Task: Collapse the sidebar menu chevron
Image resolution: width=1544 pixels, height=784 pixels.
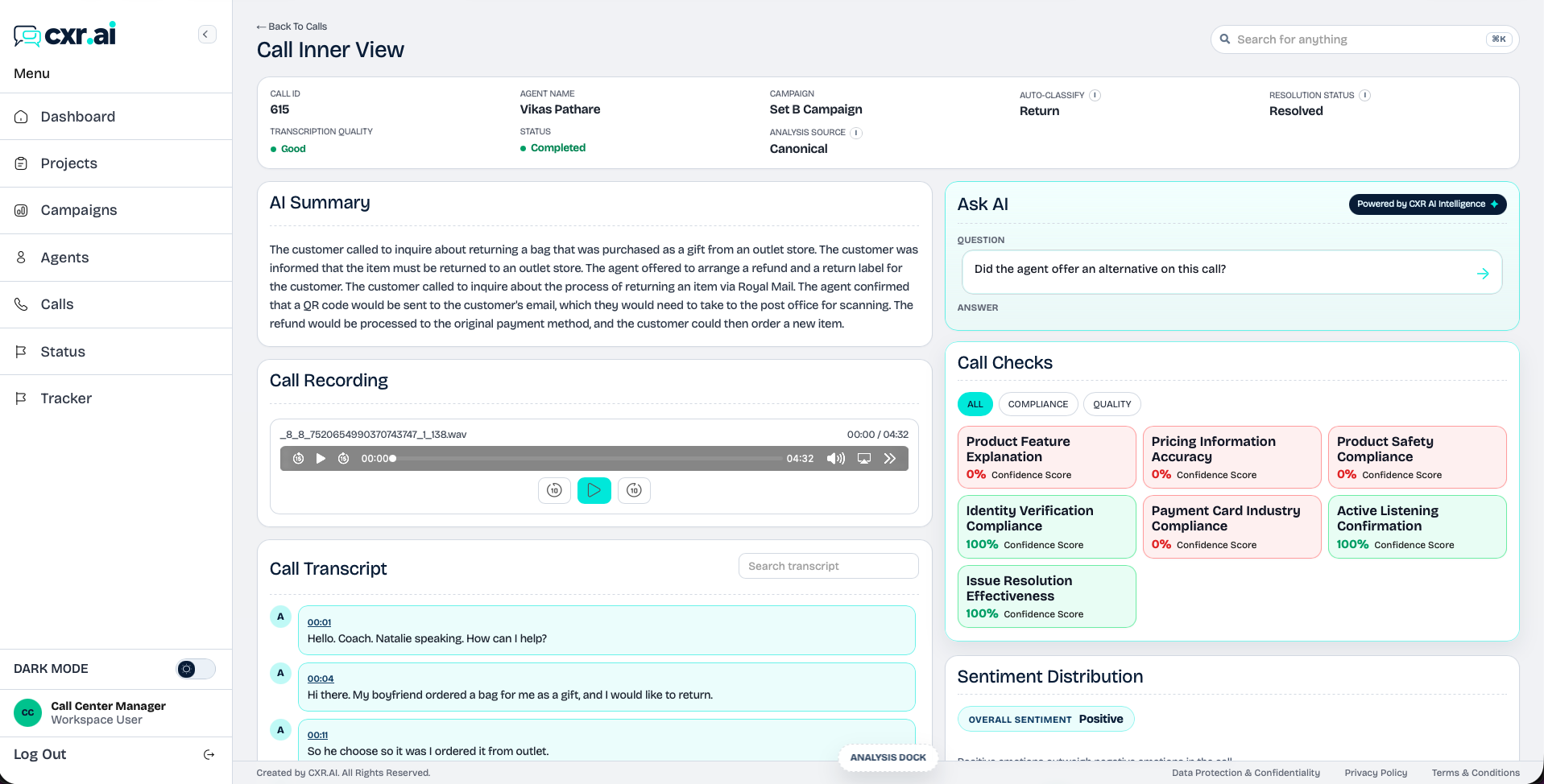Action: click(206, 34)
